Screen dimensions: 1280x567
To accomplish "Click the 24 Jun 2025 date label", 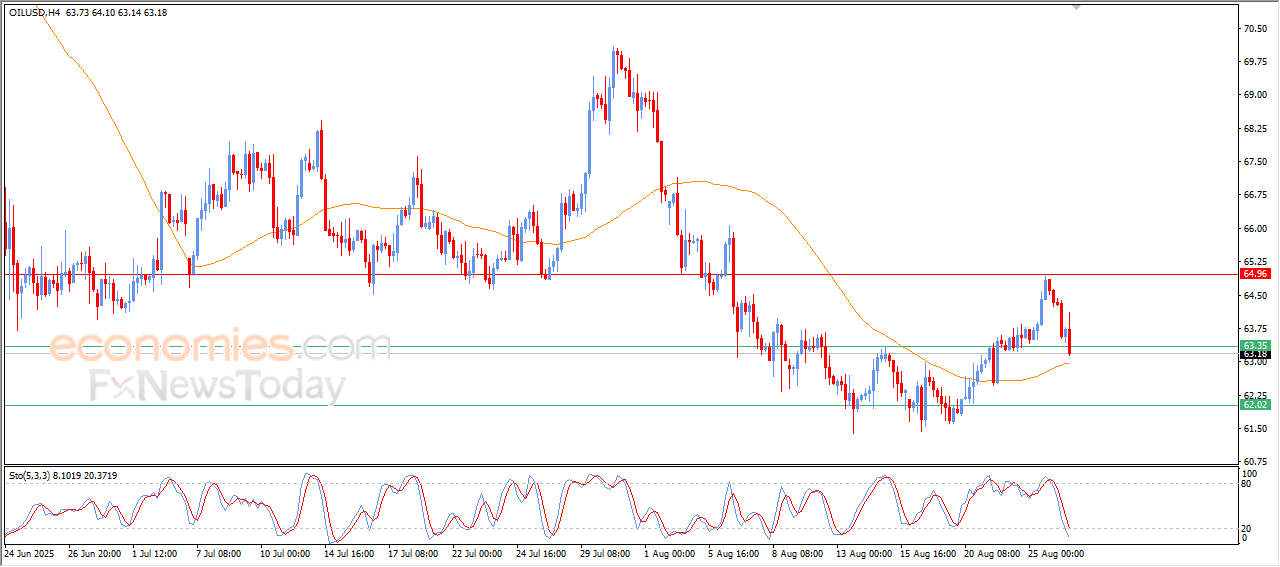I will pyautogui.click(x=27, y=552).
